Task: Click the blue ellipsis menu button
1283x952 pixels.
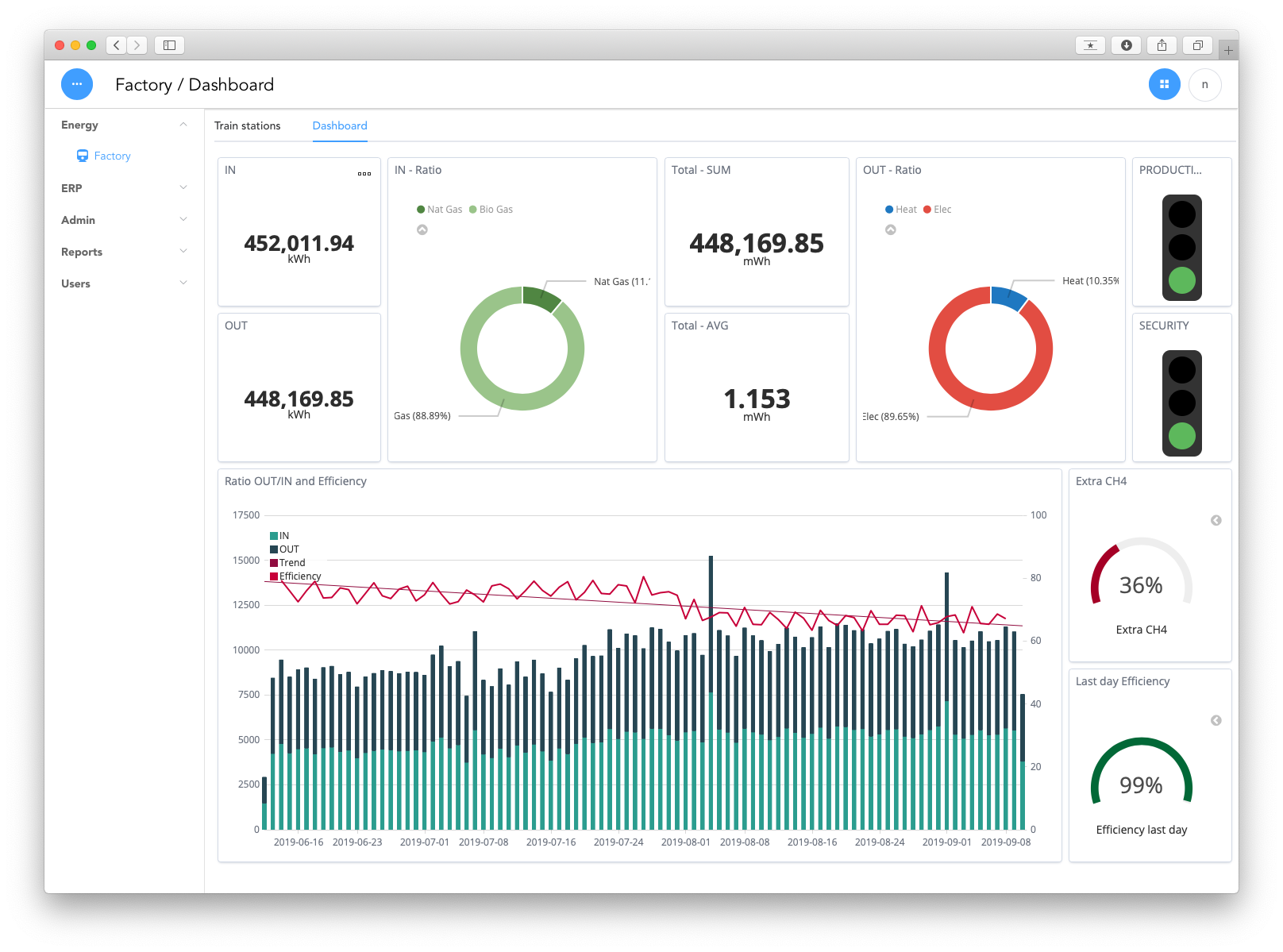Action: [77, 84]
